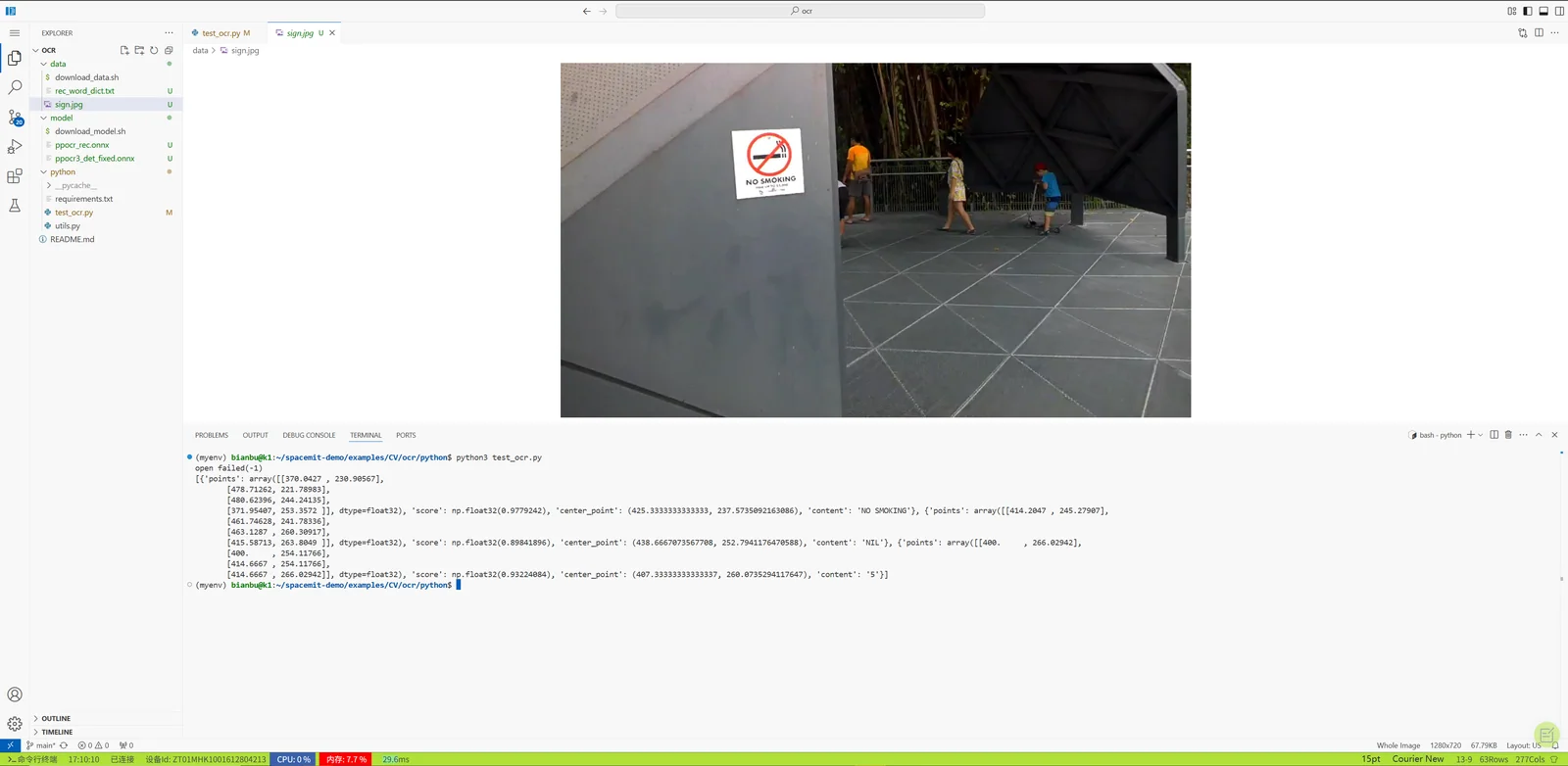Close sign.jpg editor tab
This screenshot has width=1568, height=766.
332,32
